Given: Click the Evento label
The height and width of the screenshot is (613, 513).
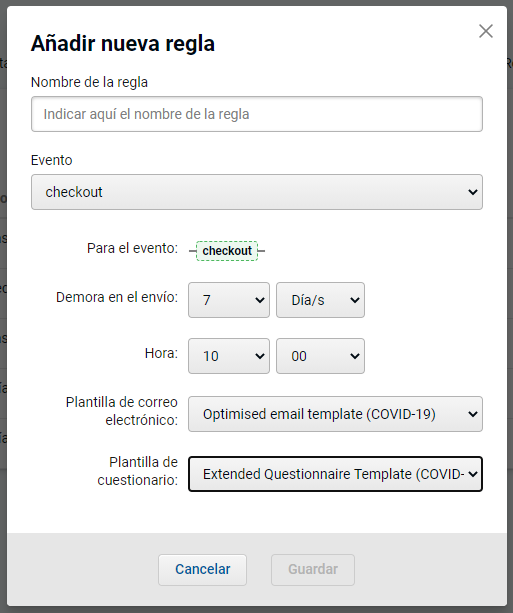Looking at the screenshot, I should point(52,160).
